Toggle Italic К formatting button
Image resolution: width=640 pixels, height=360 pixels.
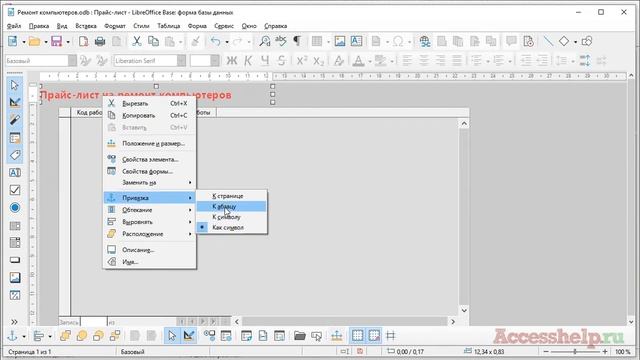coord(248,61)
